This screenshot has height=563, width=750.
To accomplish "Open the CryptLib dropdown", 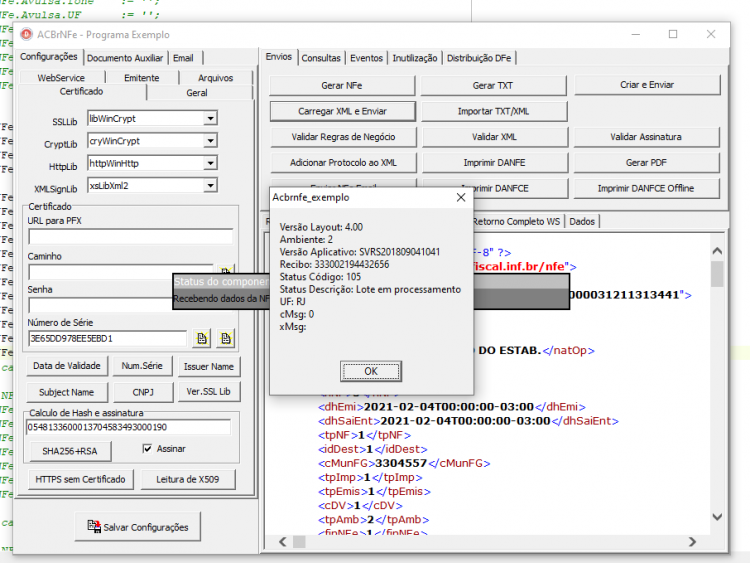I will [x=210, y=141].
